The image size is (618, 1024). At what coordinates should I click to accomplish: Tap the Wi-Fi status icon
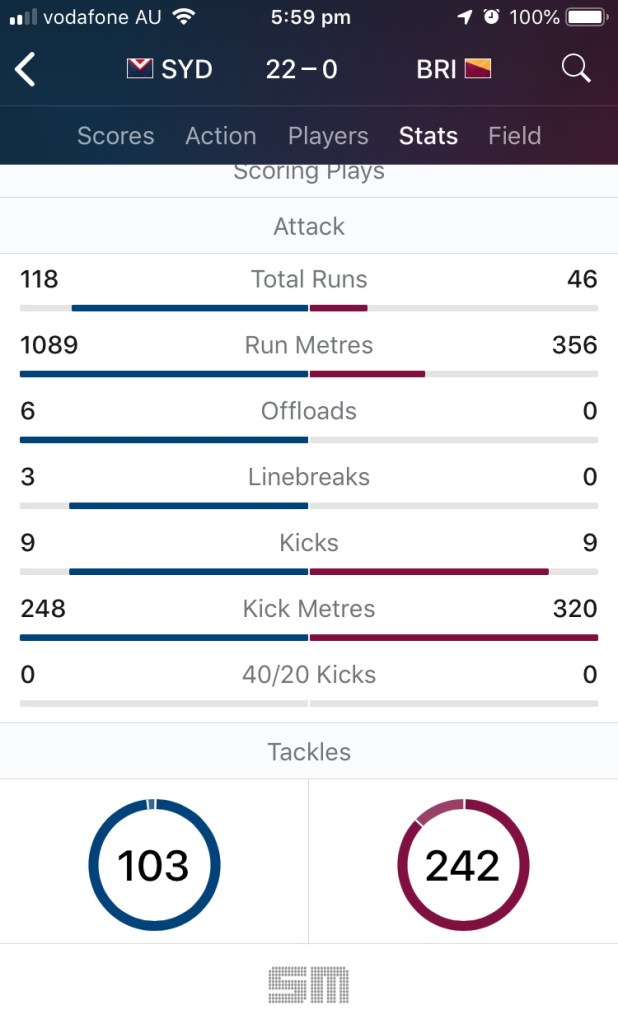183,17
